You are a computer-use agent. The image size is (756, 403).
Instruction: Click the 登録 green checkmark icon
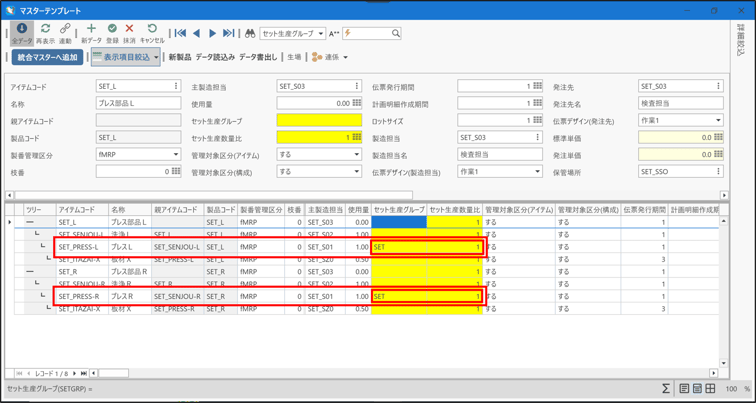[x=112, y=30]
